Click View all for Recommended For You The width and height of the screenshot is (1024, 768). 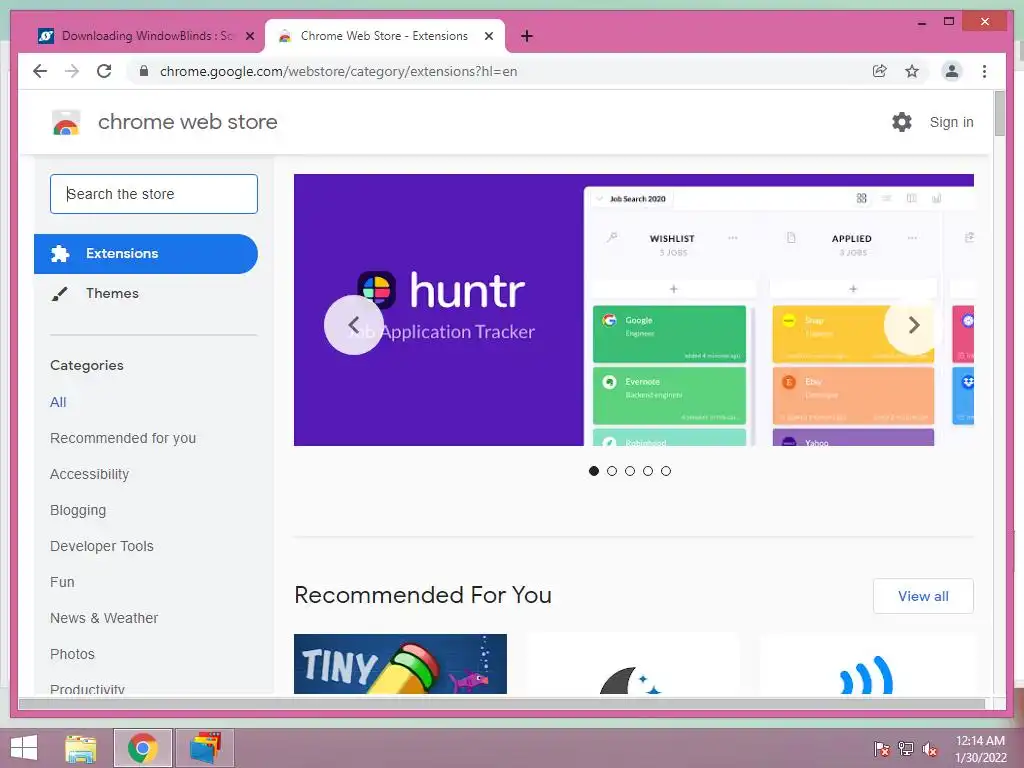[x=923, y=596]
